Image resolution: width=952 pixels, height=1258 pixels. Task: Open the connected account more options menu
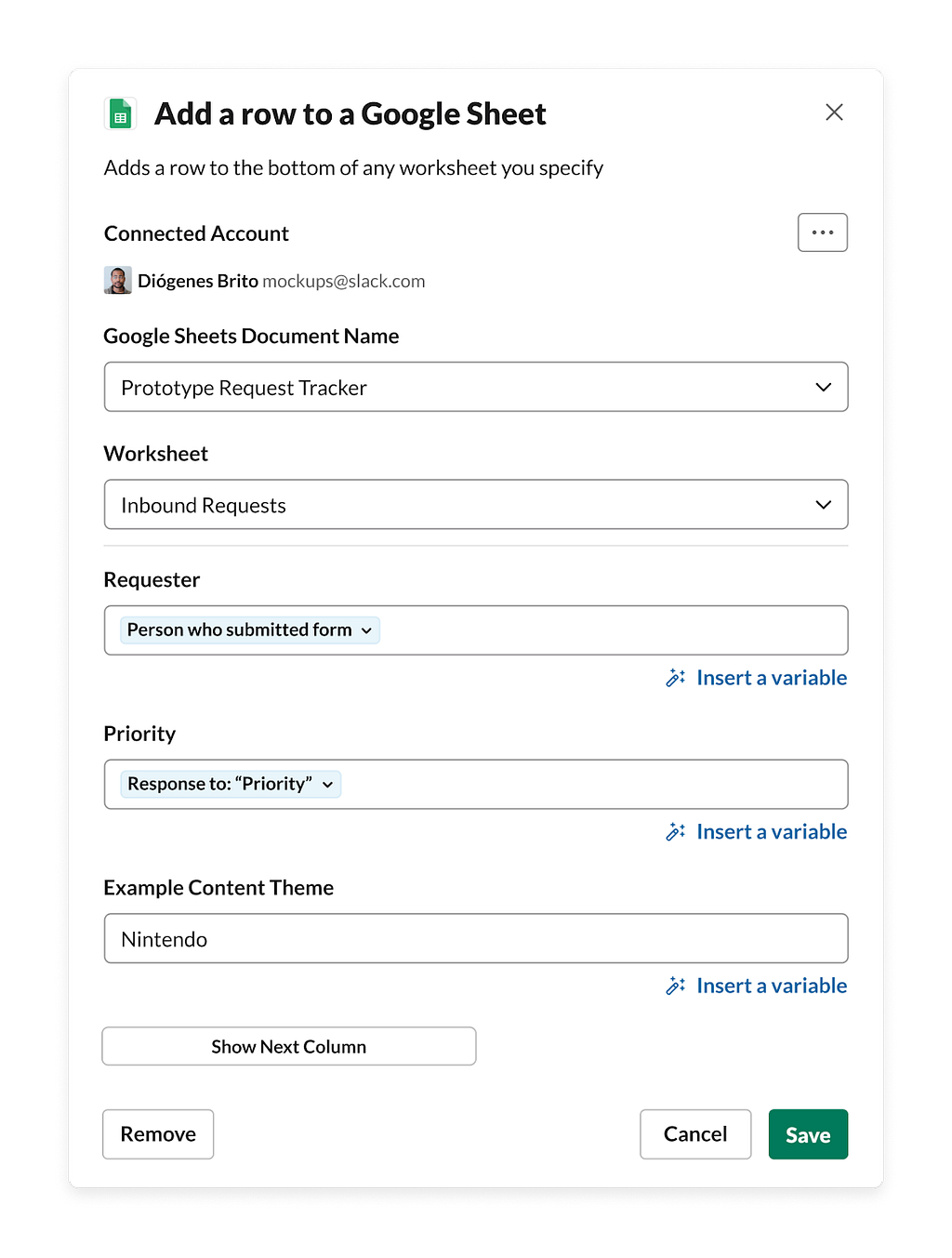823,232
